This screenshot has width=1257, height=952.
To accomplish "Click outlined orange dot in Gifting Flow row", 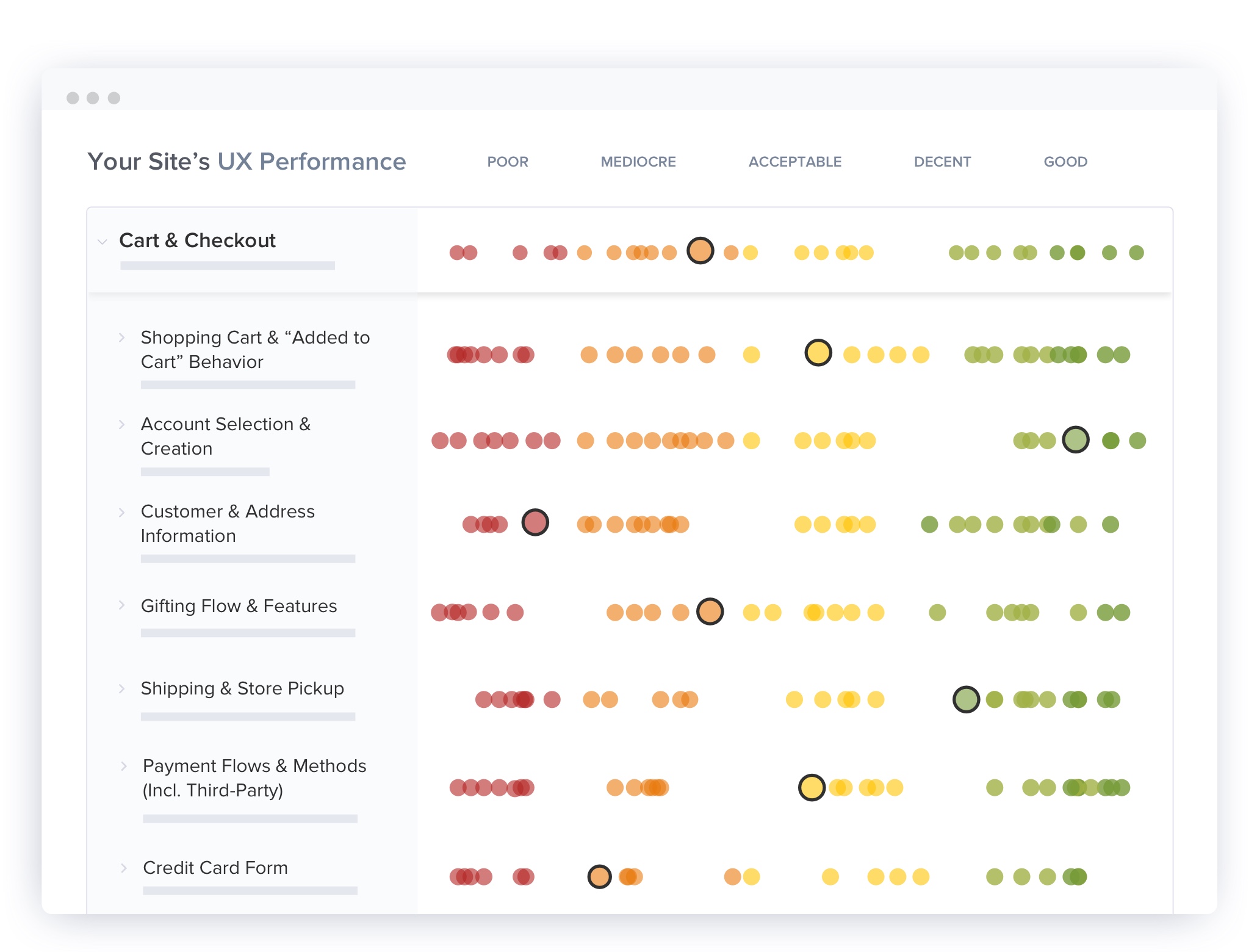I will coord(710,611).
